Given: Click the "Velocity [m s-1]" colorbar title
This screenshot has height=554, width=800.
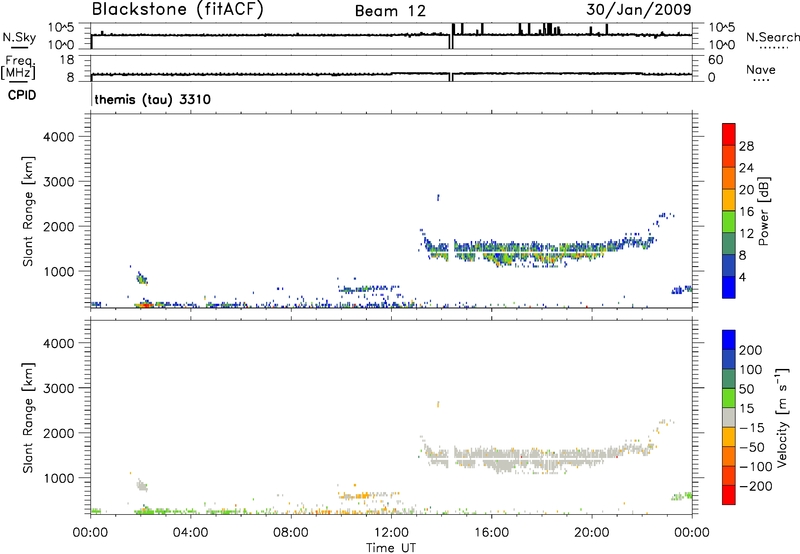Looking at the screenshot, I should pos(782,417).
